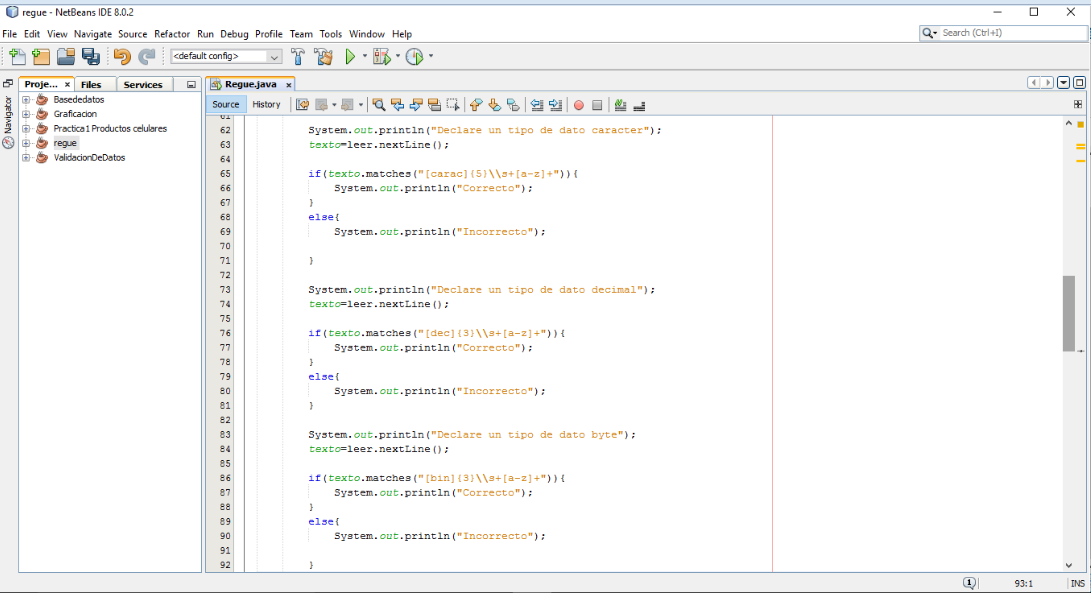Click the Comment lines icon in editor toolbar

click(x=621, y=105)
